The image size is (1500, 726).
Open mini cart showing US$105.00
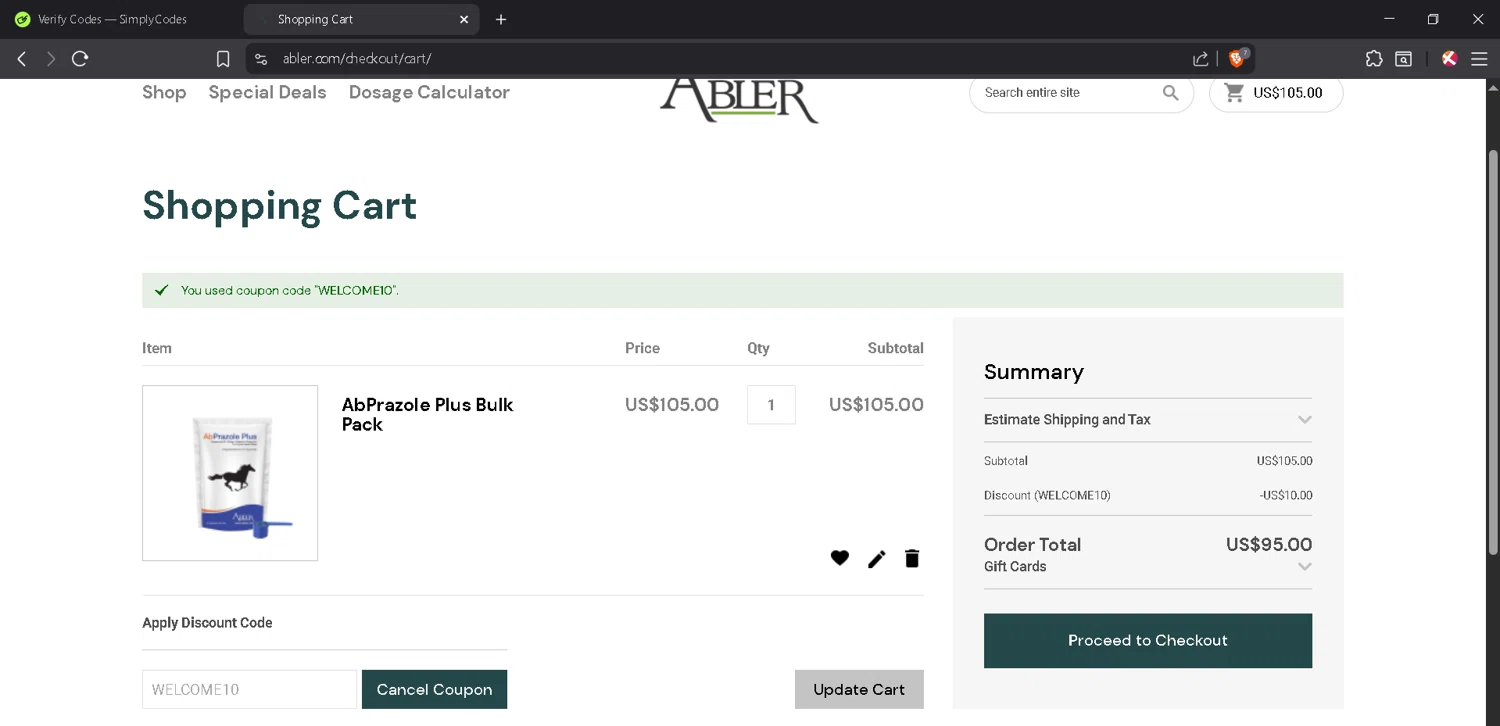pyautogui.click(x=1275, y=93)
